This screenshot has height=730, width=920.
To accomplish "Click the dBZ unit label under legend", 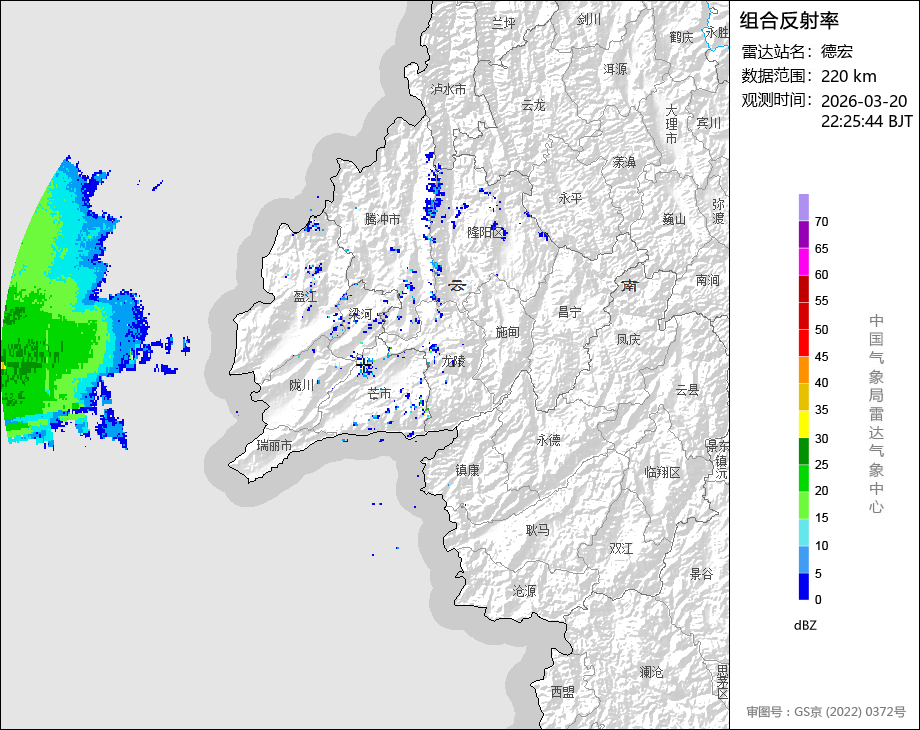I will pyautogui.click(x=806, y=625).
